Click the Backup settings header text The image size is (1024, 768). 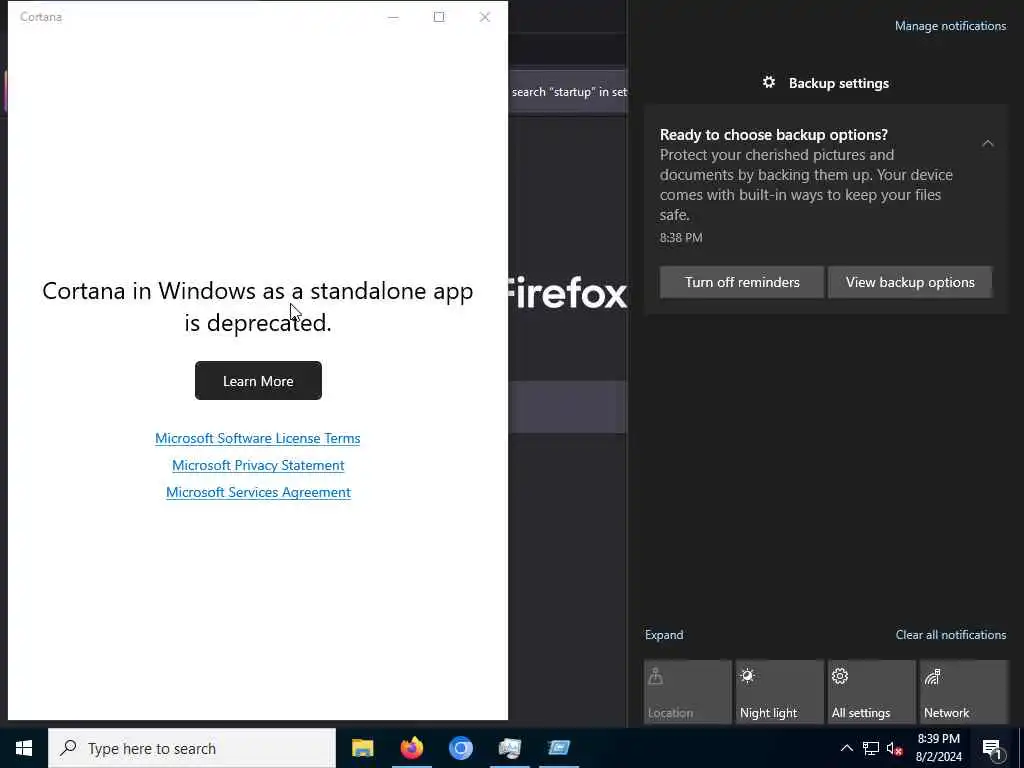(x=839, y=83)
